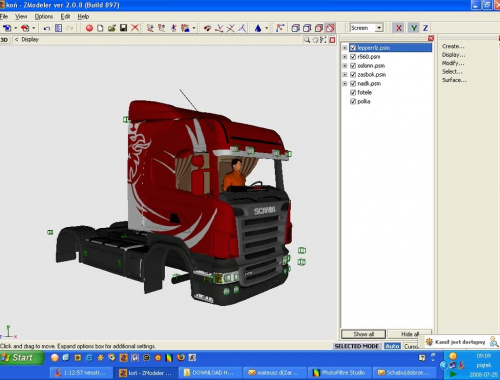500x380 pixels.
Task: Open the Help menu
Action: click(x=83, y=16)
